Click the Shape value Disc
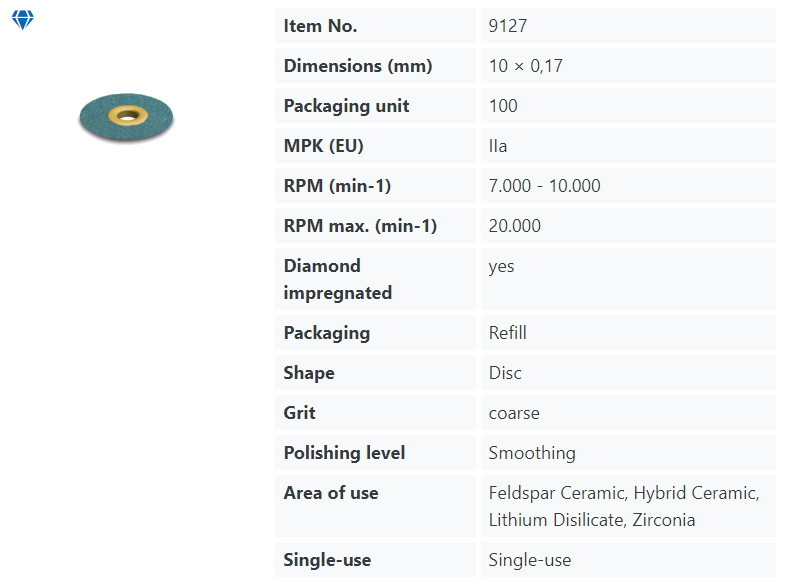The width and height of the screenshot is (785, 585). point(505,373)
